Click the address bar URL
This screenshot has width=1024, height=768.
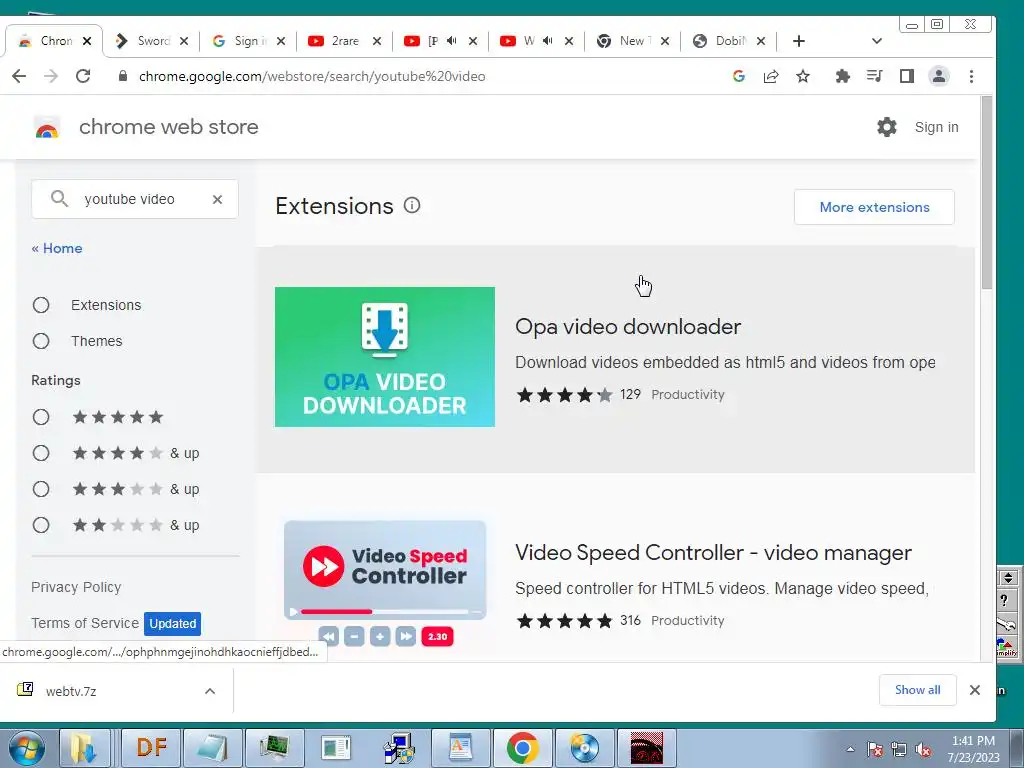pyautogui.click(x=312, y=76)
